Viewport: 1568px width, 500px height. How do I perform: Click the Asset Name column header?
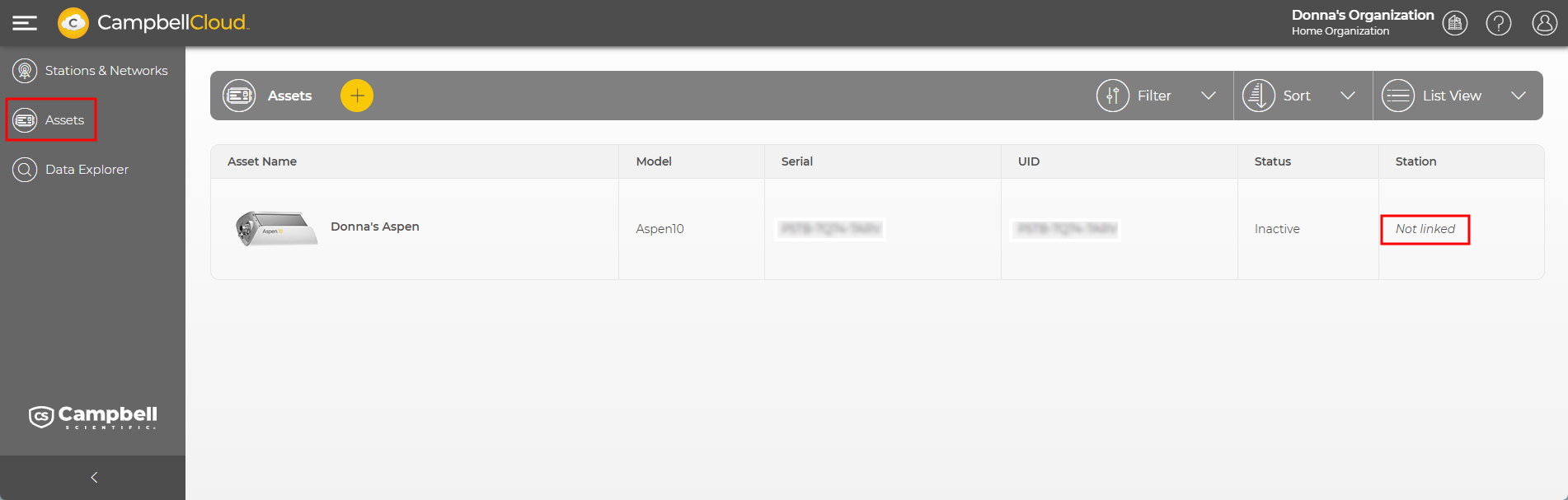[262, 161]
